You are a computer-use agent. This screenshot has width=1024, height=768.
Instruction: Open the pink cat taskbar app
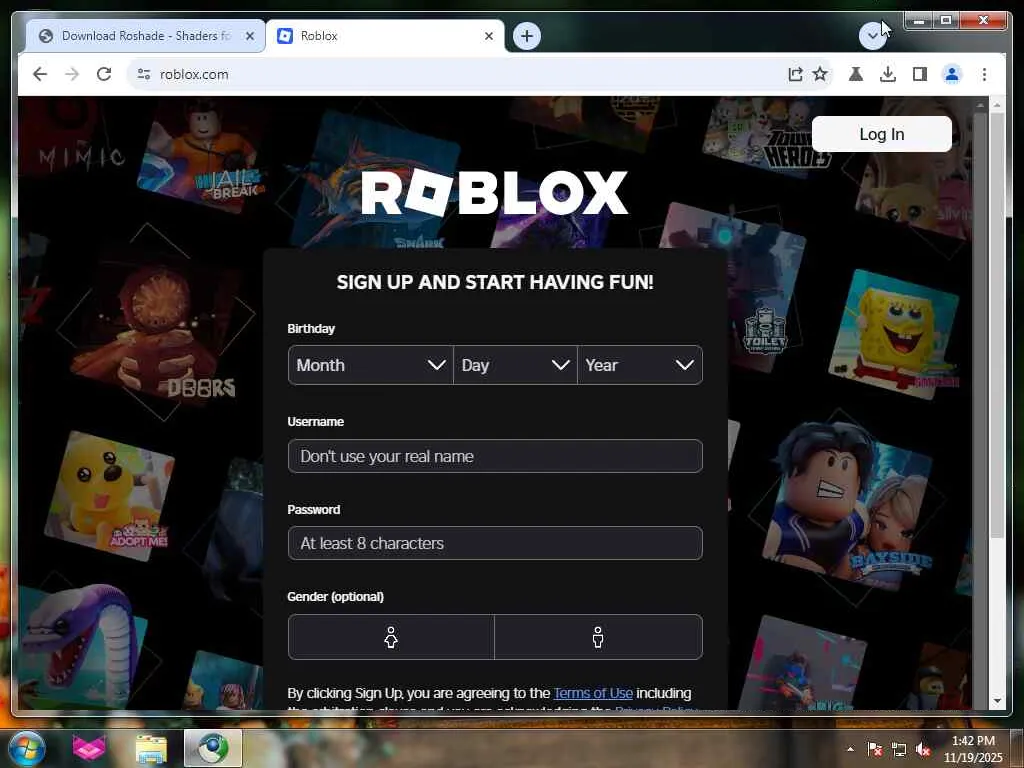pyautogui.click(x=89, y=748)
